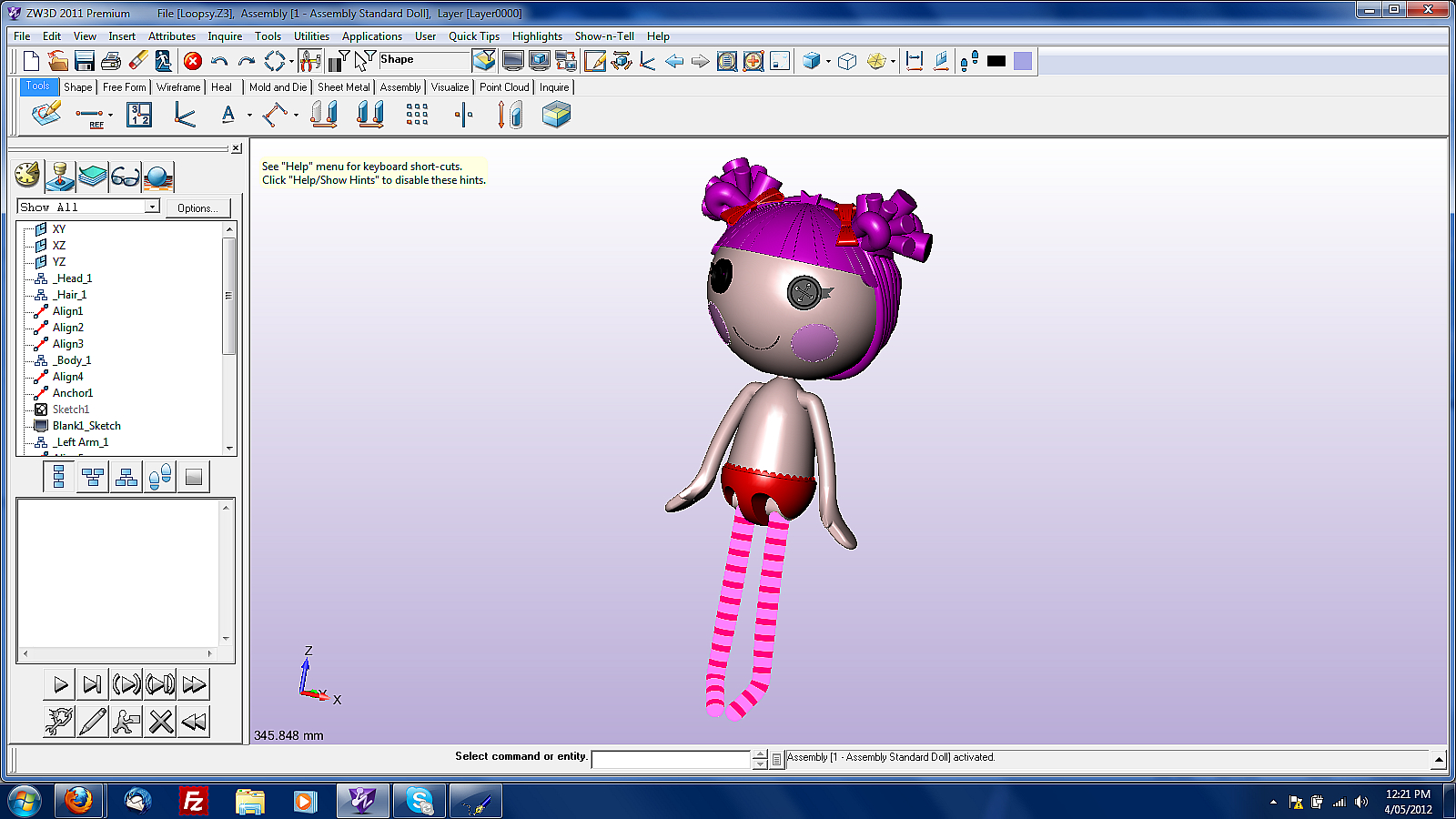The image size is (1456, 819).
Task: Switch to the Shape tab
Action: tap(78, 87)
